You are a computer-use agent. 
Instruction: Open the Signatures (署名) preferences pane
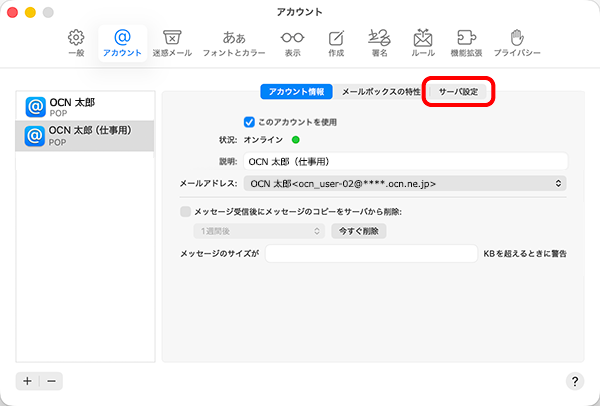pyautogui.click(x=380, y=40)
